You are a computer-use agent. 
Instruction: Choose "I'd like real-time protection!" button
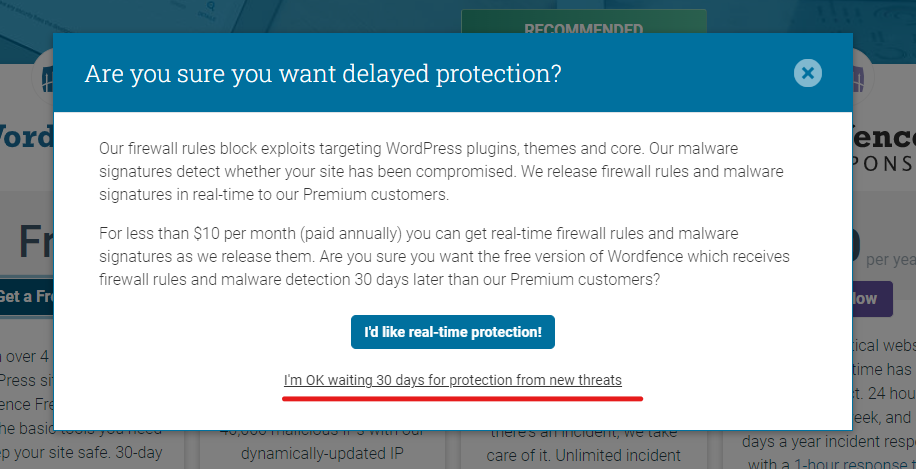453,332
